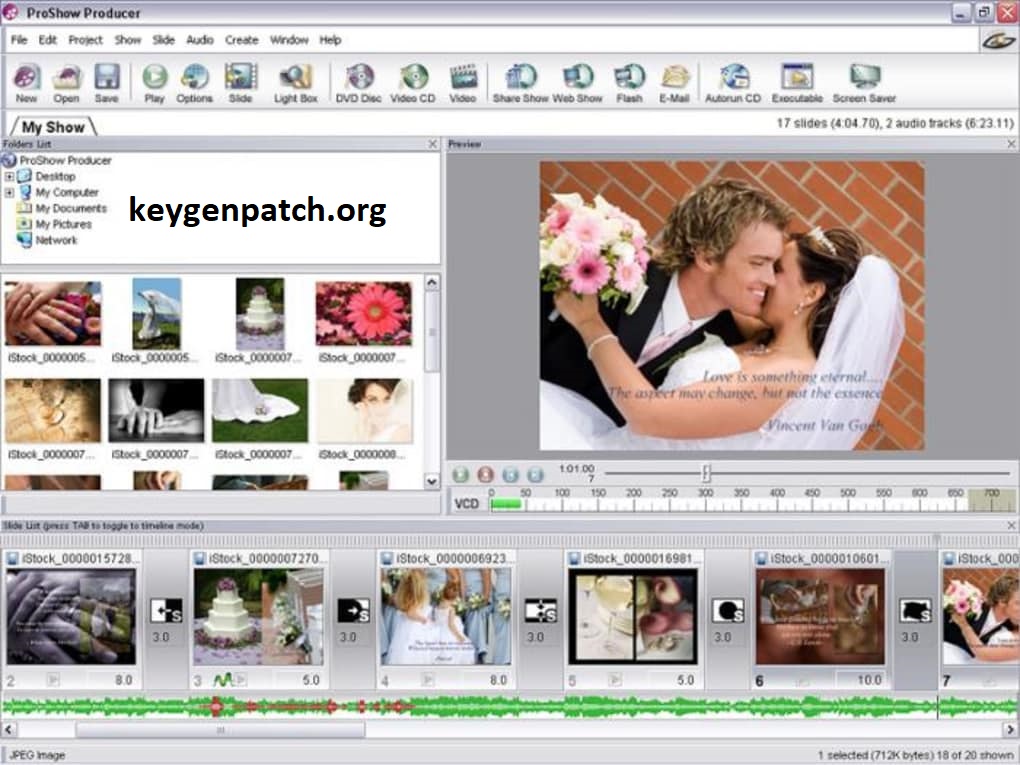The height and width of the screenshot is (765, 1020).
Task: Open the File menu
Action: click(19, 40)
